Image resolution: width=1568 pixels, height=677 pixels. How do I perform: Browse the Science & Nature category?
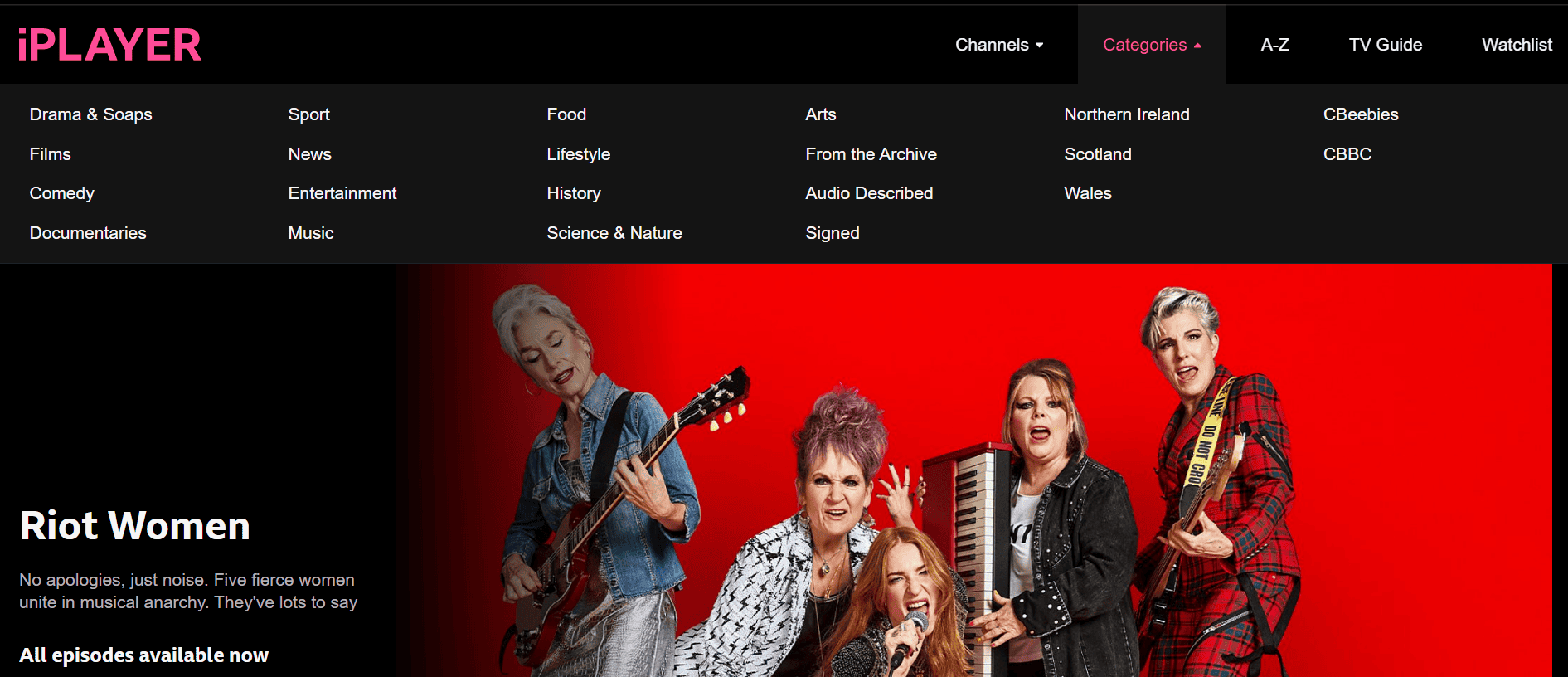[x=614, y=233]
